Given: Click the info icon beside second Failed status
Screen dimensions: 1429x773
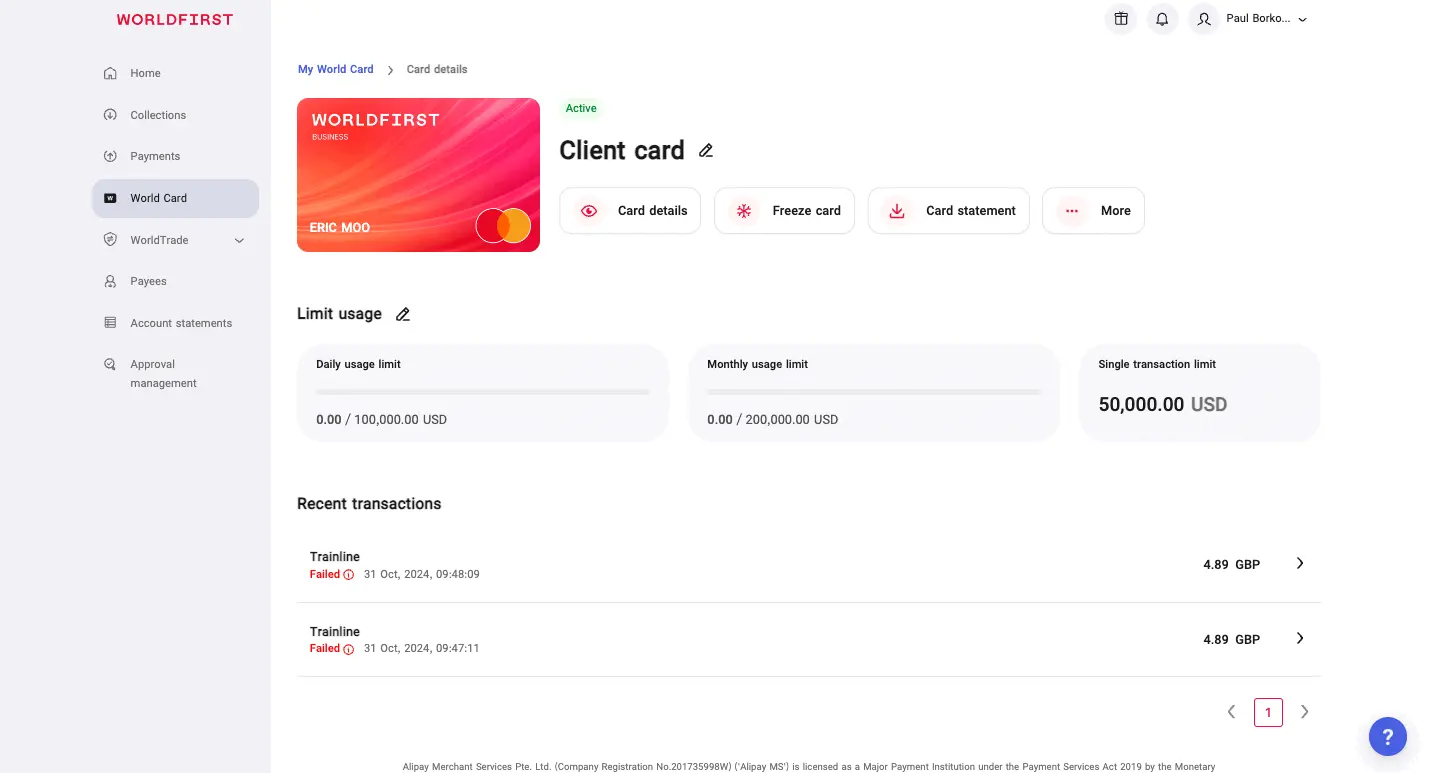Looking at the screenshot, I should pos(349,649).
